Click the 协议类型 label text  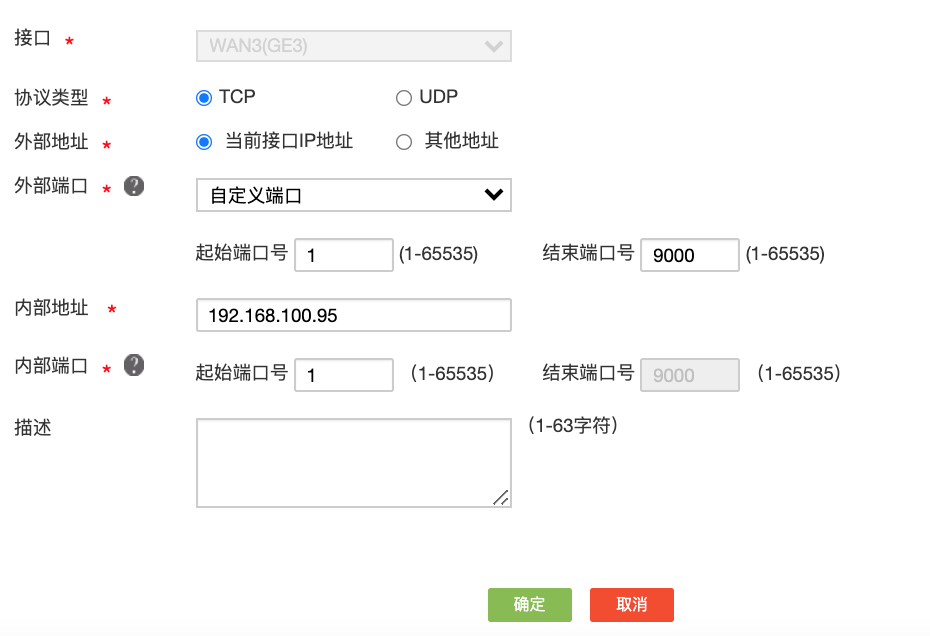pos(51,98)
